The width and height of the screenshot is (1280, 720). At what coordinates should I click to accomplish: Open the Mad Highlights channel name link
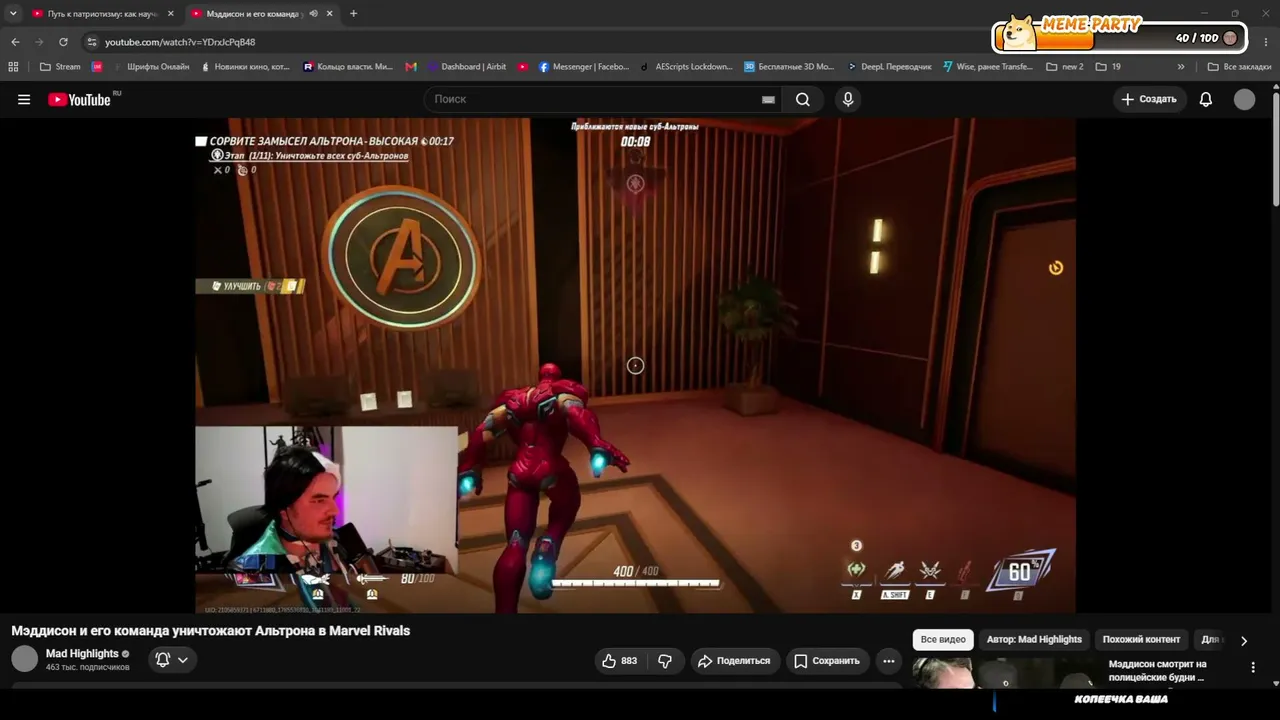[82, 654]
